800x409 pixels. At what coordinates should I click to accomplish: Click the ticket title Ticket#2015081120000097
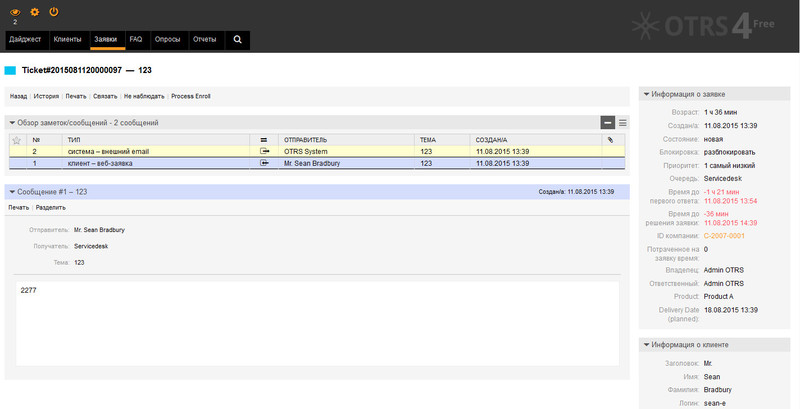click(x=72, y=70)
